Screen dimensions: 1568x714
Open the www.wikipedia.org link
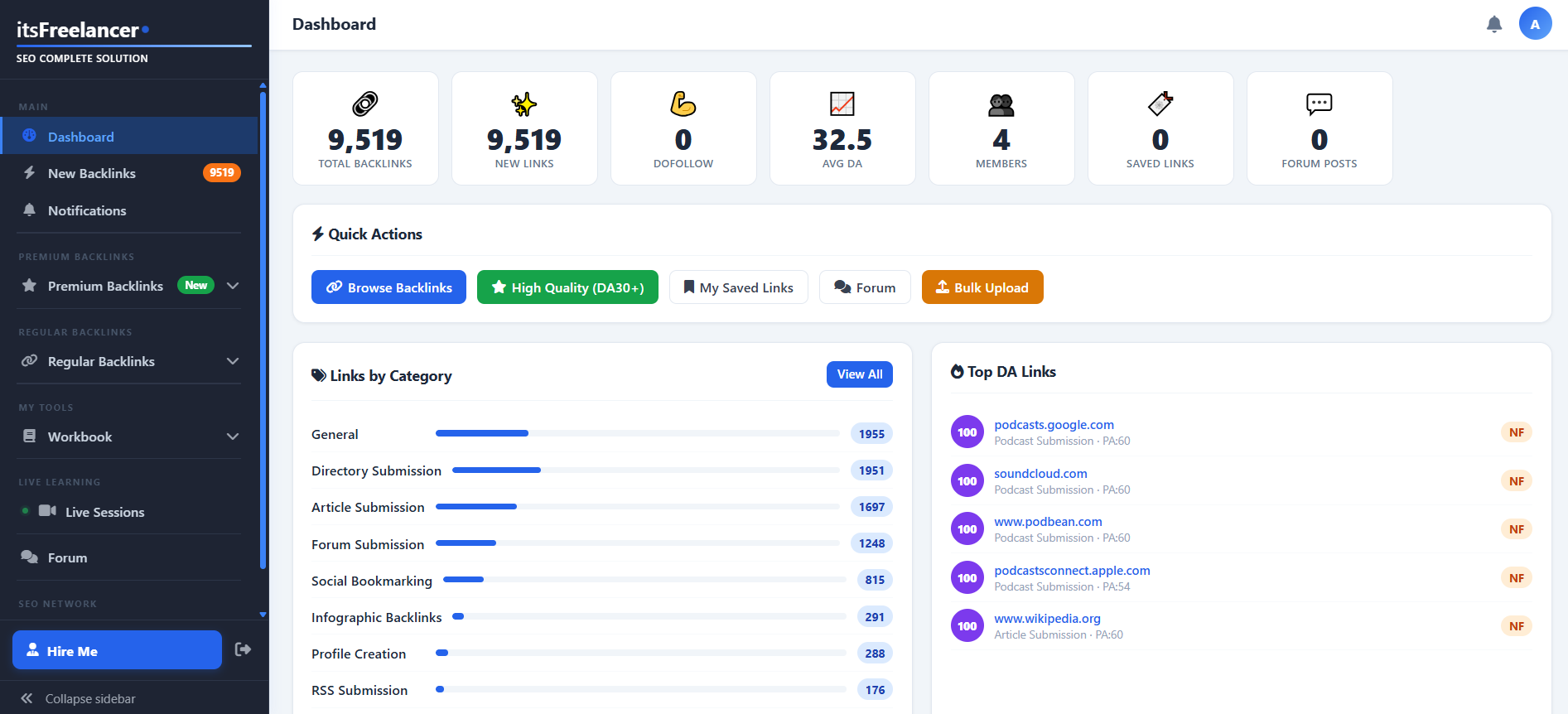click(1047, 619)
